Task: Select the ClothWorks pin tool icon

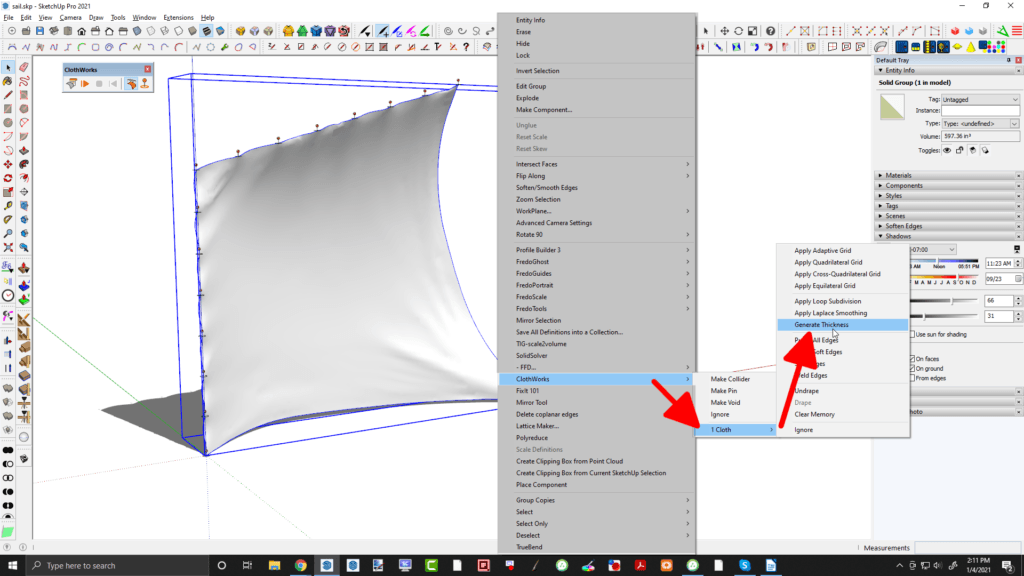Action: pos(145,84)
